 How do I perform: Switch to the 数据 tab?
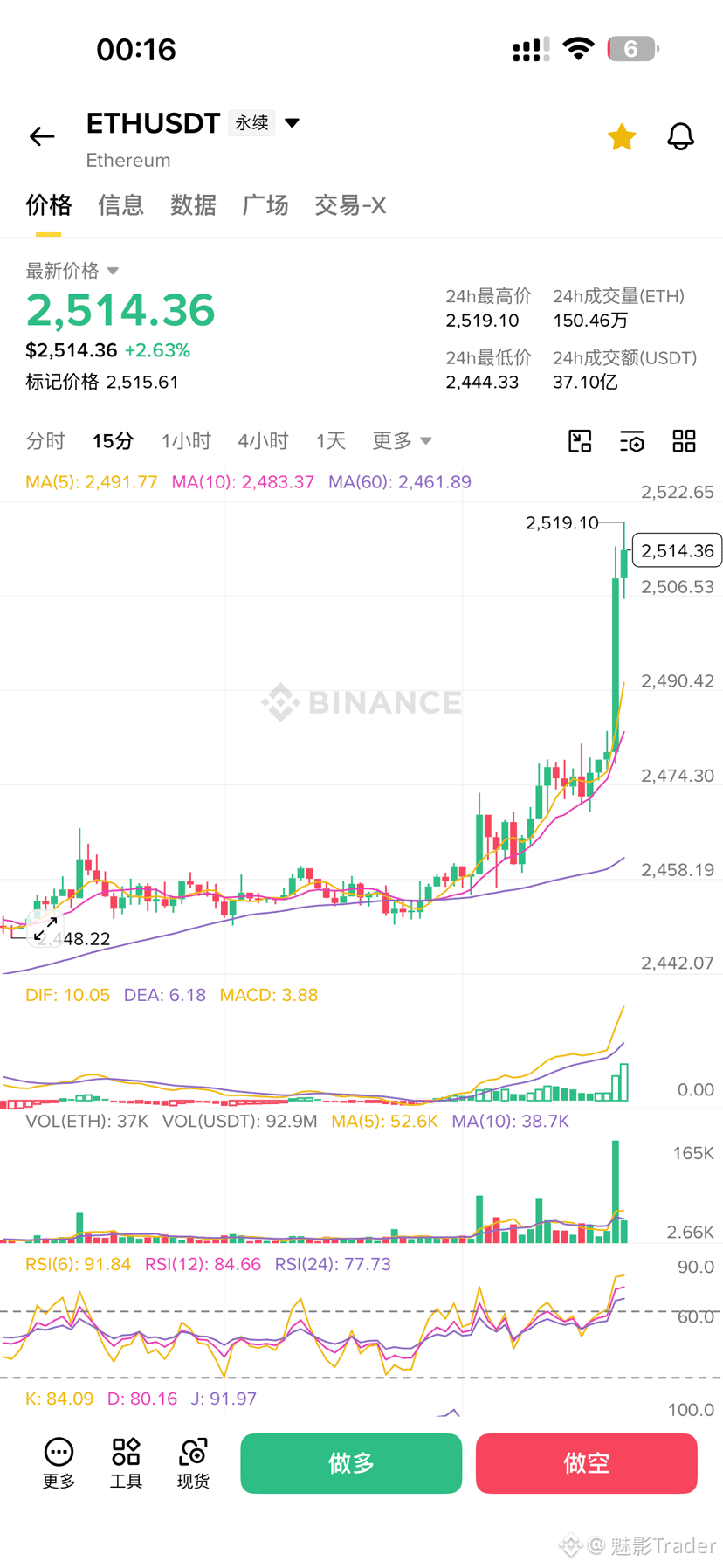[x=193, y=205]
